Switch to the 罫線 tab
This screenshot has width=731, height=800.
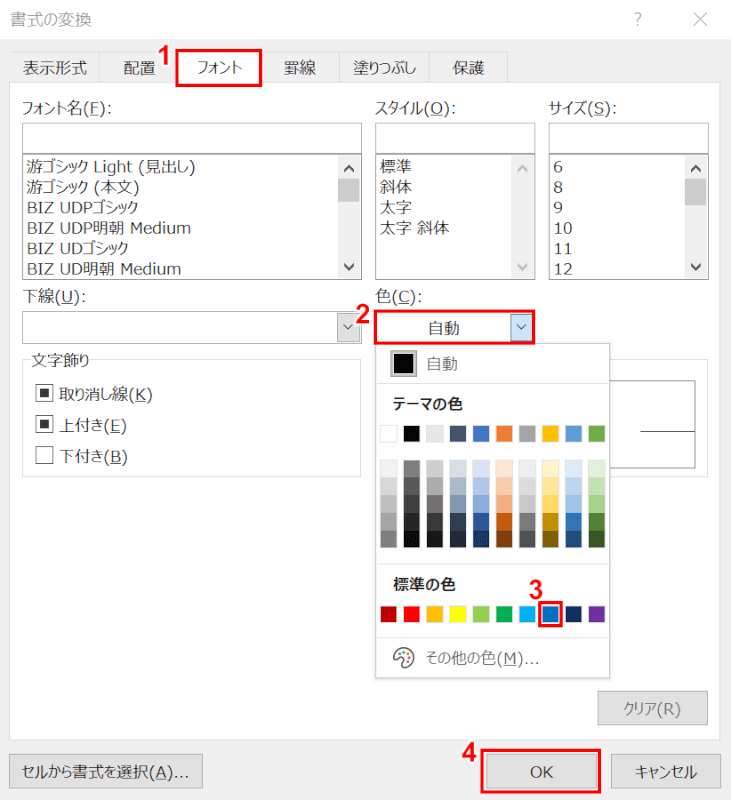point(299,68)
